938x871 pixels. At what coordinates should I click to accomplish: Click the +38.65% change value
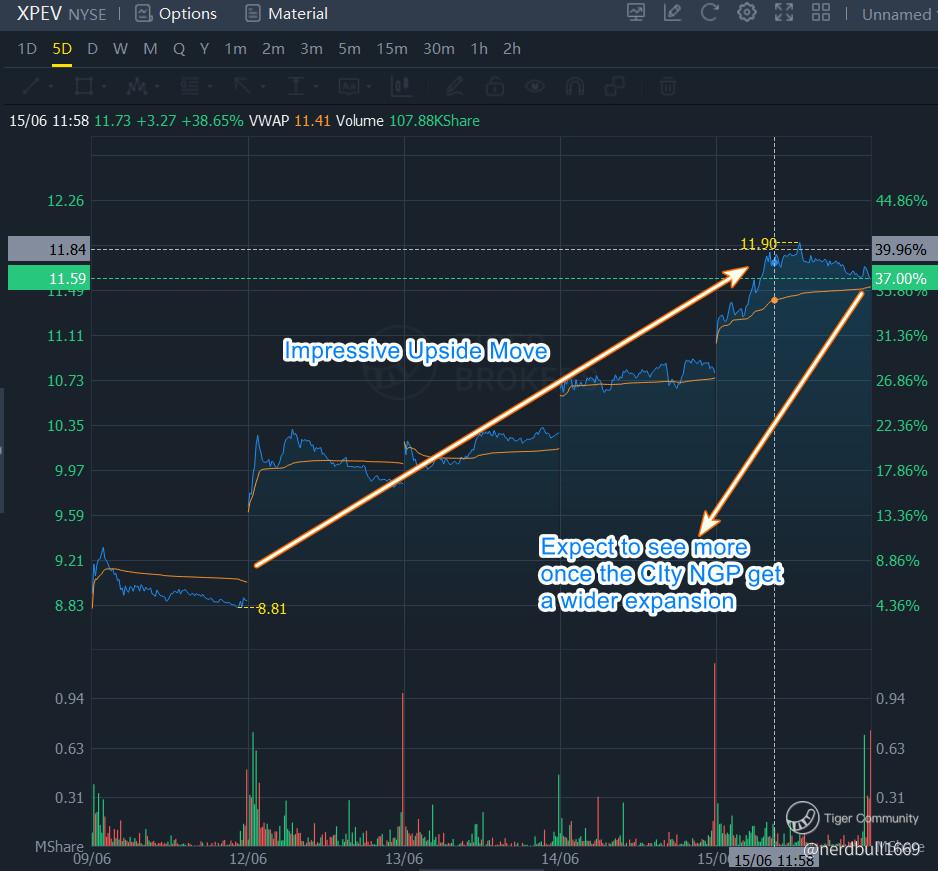212,121
